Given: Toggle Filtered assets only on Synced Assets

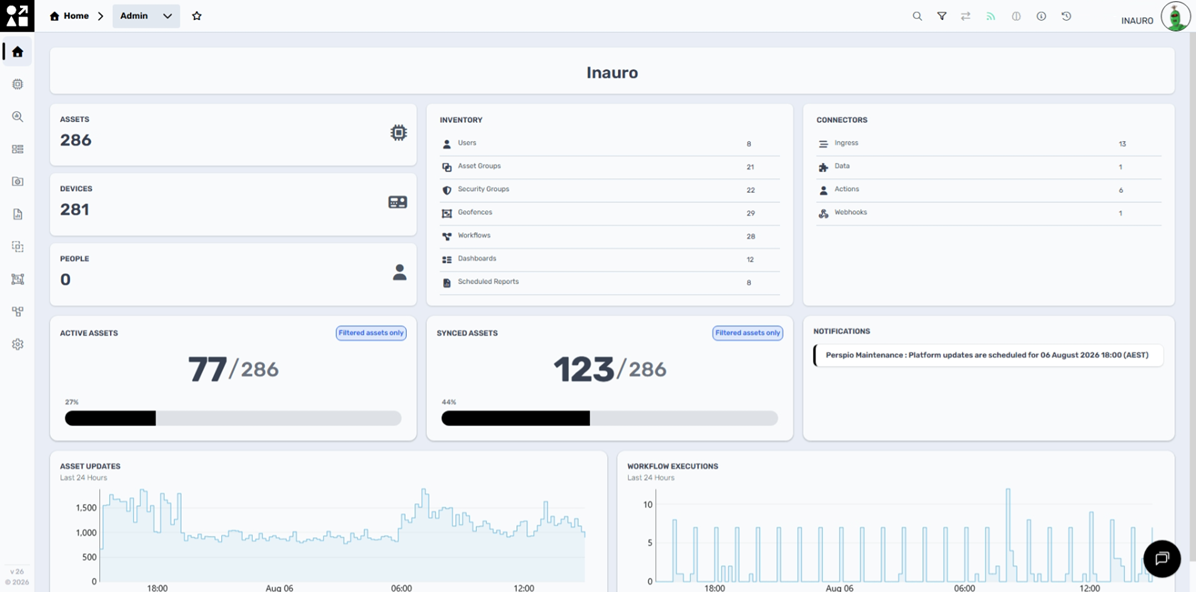Looking at the screenshot, I should [x=748, y=333].
